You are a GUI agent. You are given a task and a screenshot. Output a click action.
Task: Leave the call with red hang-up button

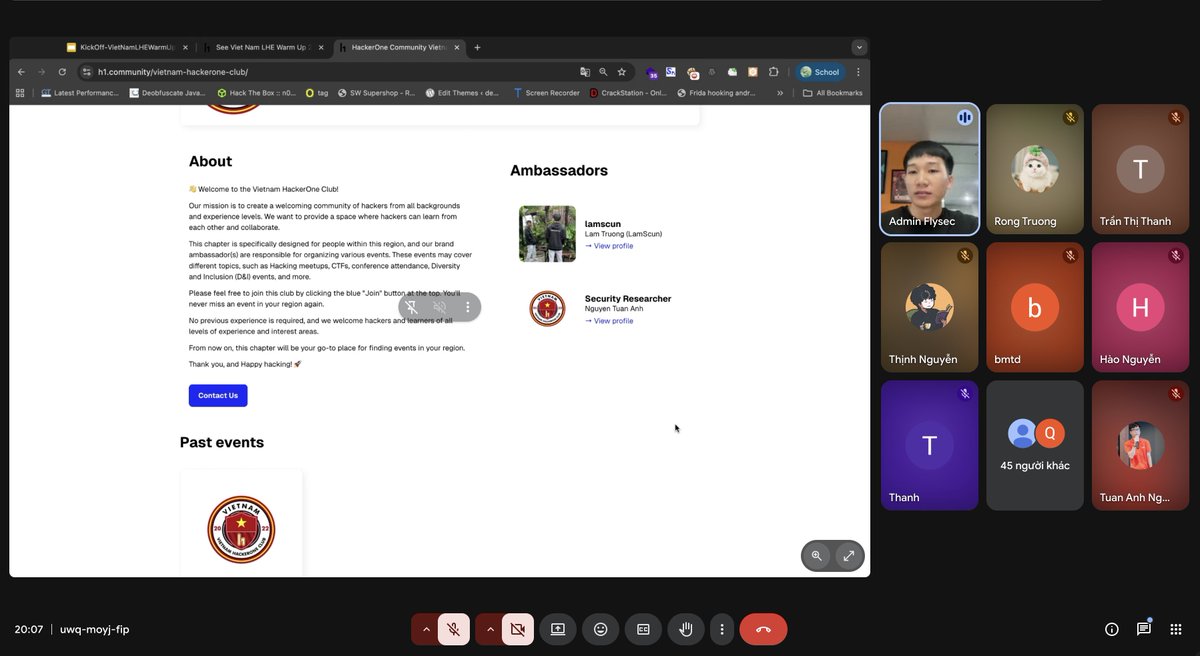[x=763, y=629]
